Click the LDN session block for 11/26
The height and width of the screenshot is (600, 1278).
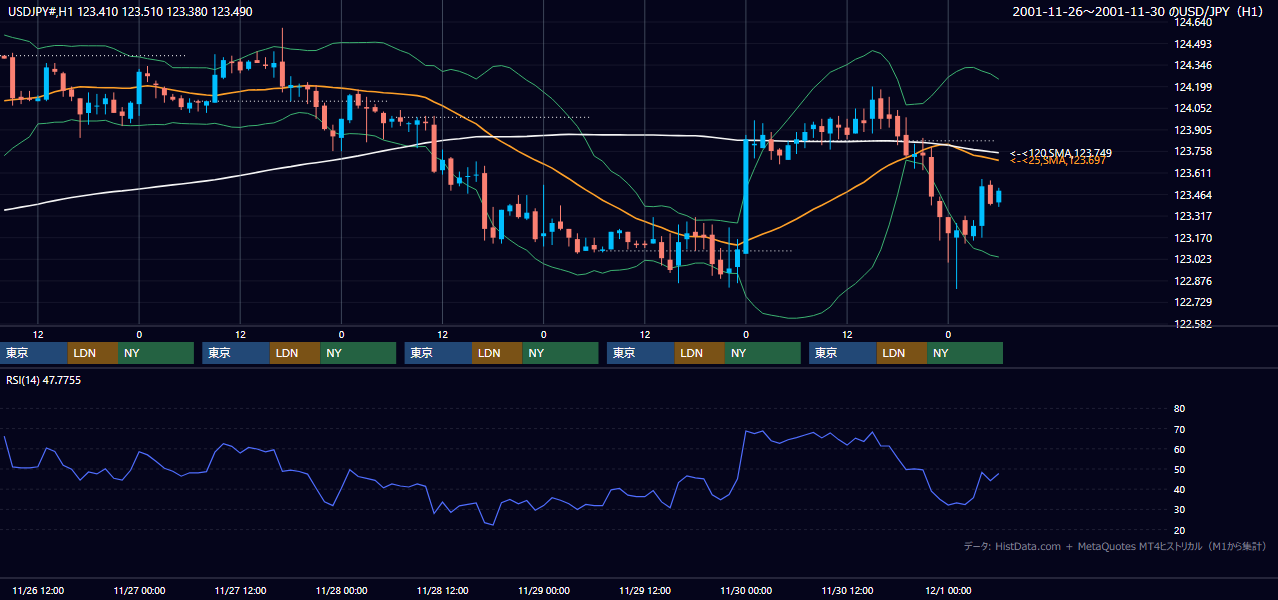point(93,353)
